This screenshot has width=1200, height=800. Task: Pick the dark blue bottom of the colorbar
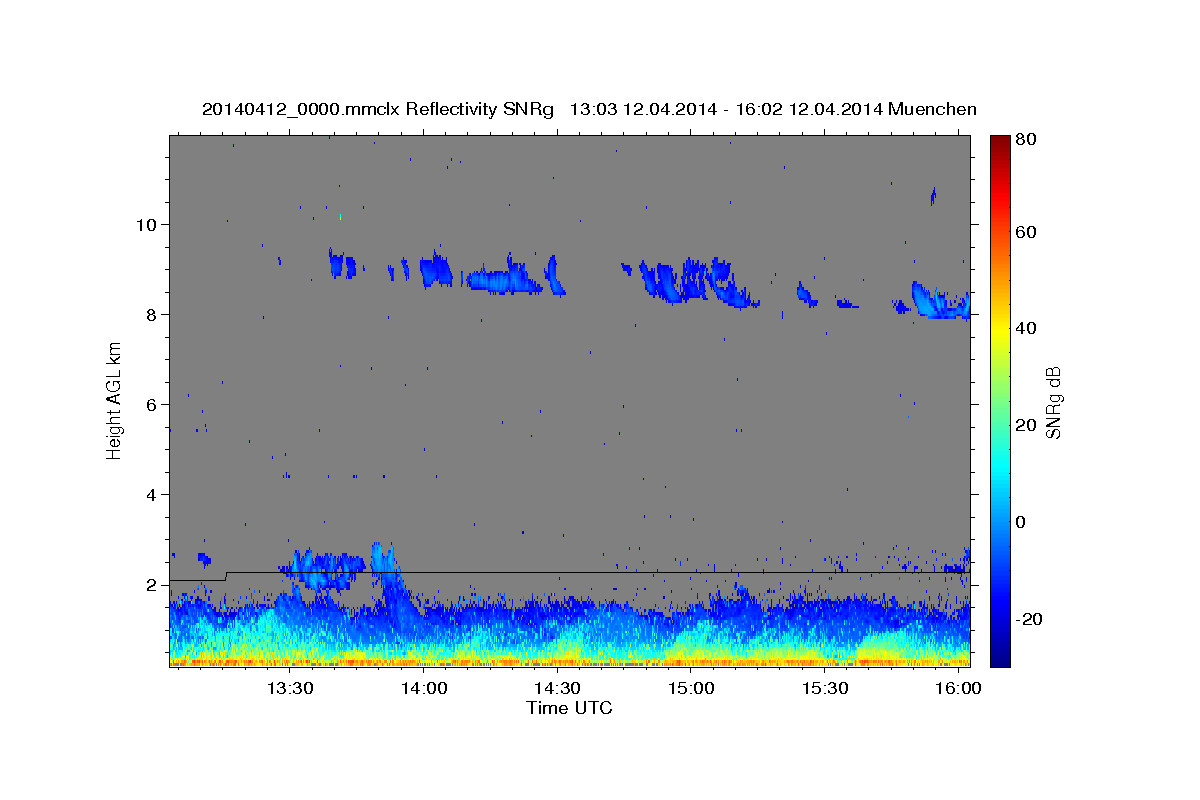pos(1000,657)
